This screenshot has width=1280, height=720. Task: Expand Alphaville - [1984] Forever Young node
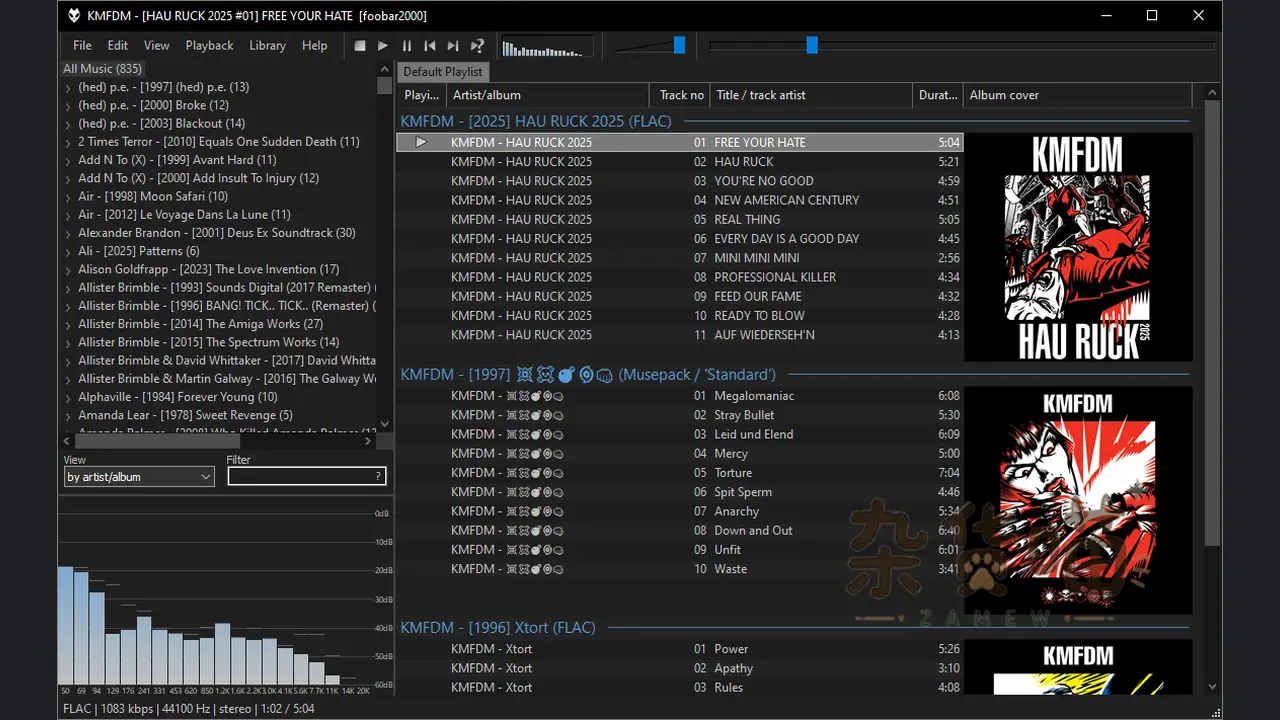click(68, 398)
